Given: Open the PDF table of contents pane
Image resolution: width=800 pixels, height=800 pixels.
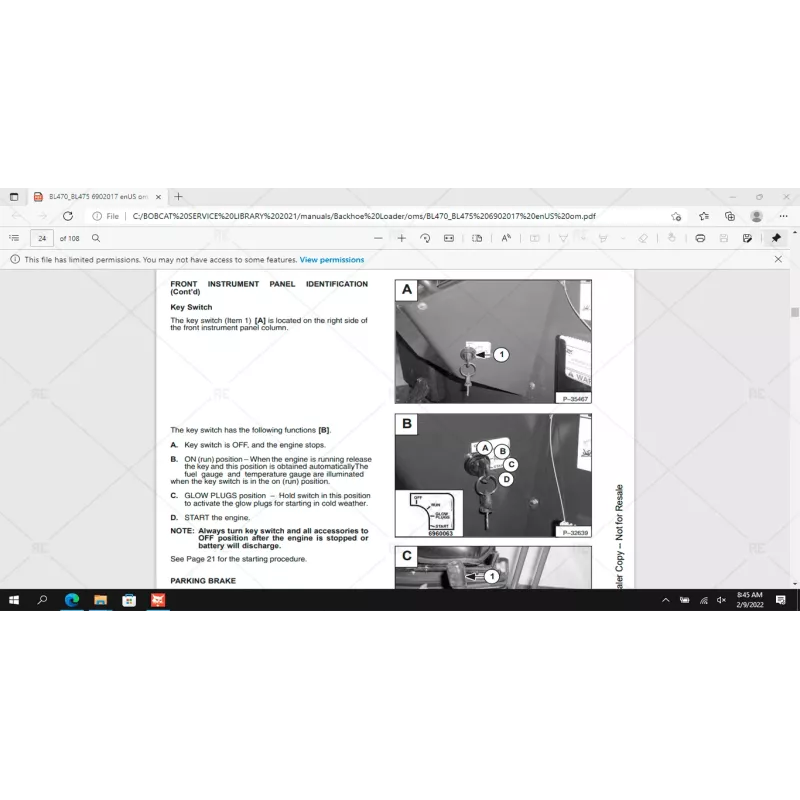Looking at the screenshot, I should (14, 238).
